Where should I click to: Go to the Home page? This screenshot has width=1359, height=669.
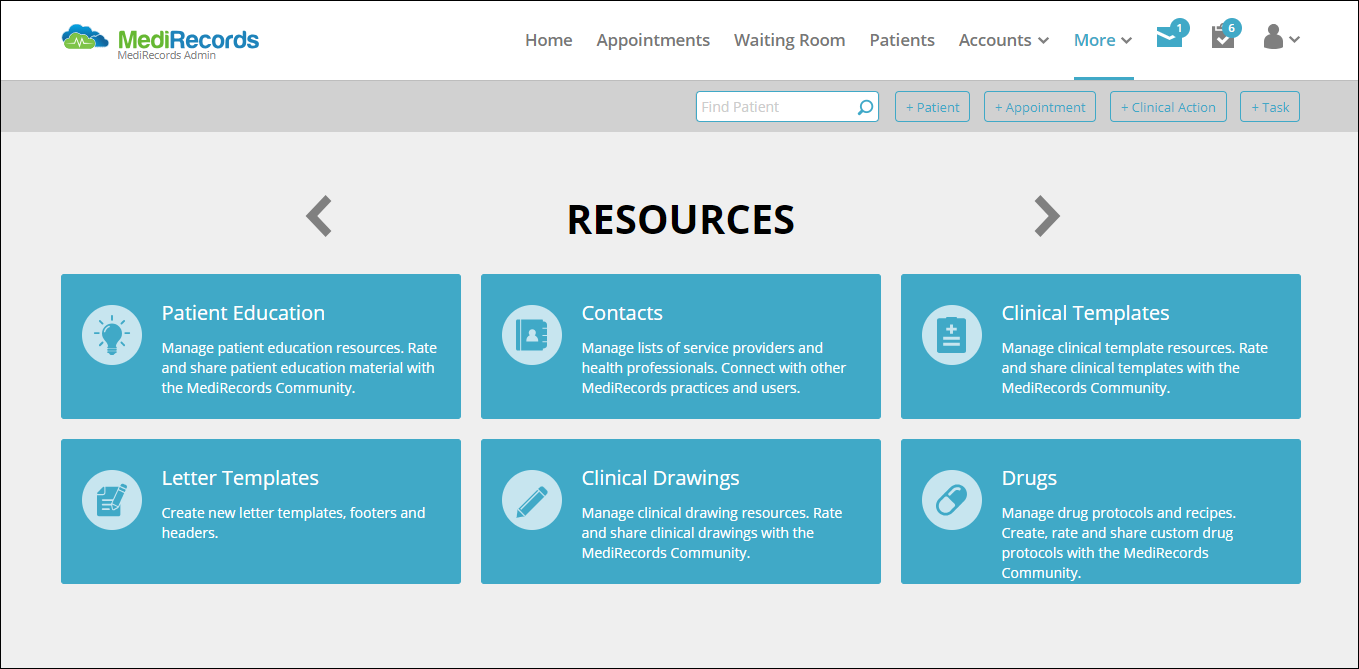pyautogui.click(x=549, y=40)
